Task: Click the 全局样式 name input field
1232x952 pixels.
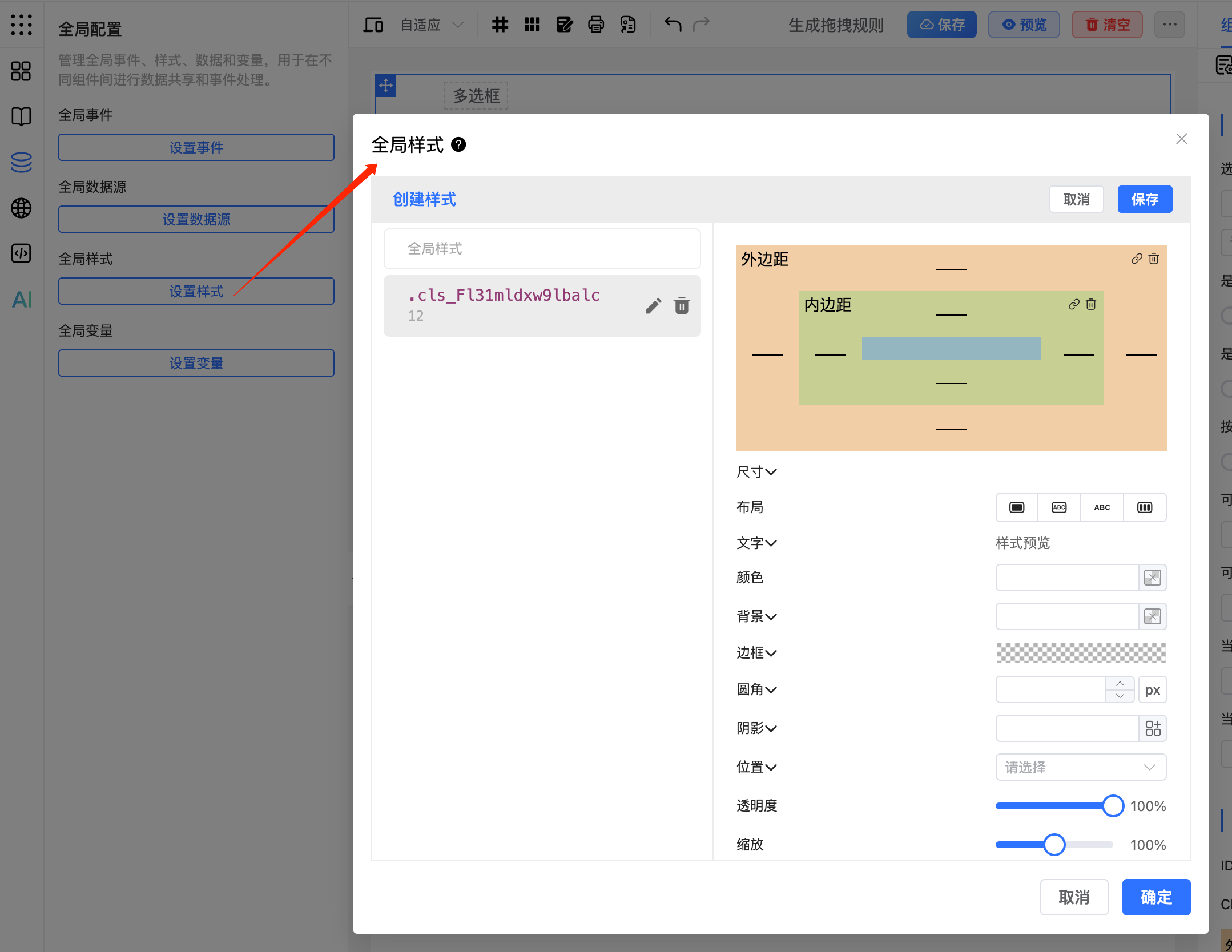Action: coord(542,249)
